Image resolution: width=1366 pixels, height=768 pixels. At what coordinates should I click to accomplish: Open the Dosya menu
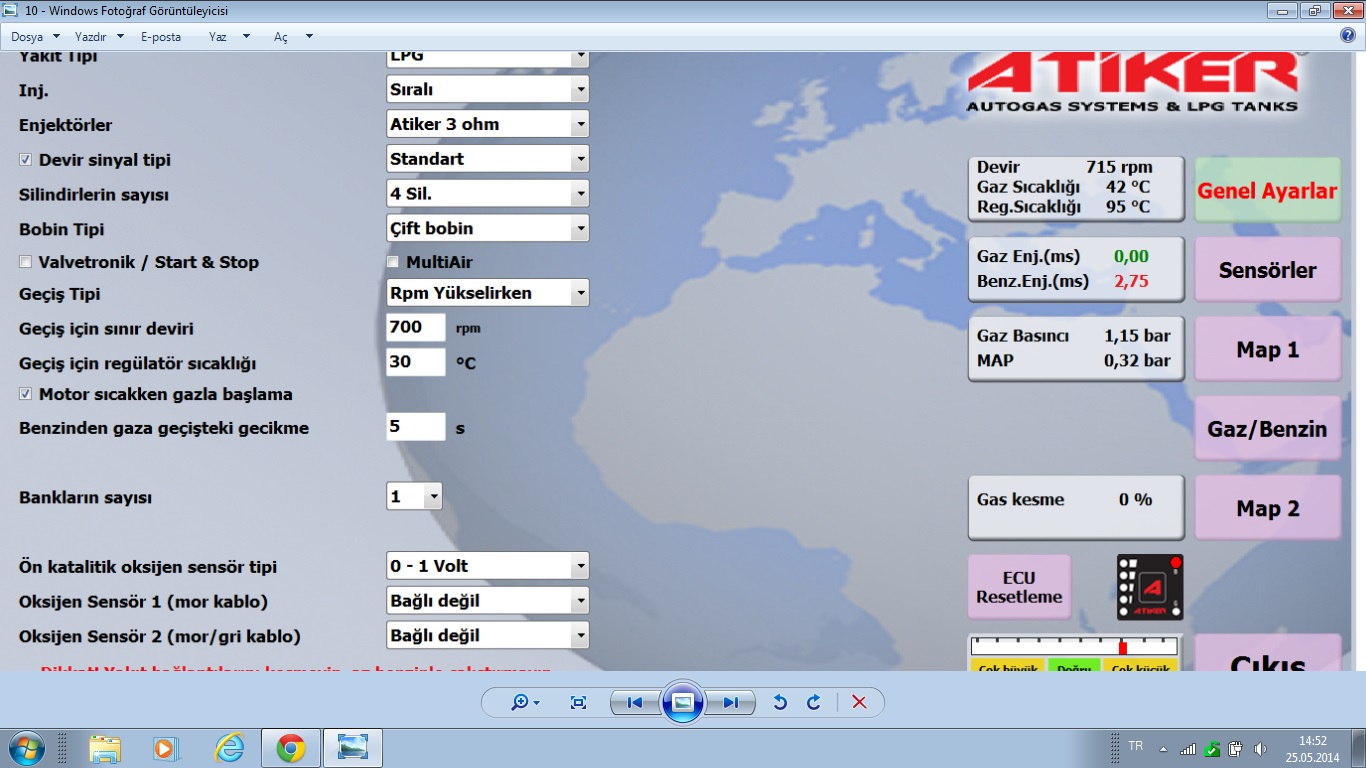click(35, 36)
